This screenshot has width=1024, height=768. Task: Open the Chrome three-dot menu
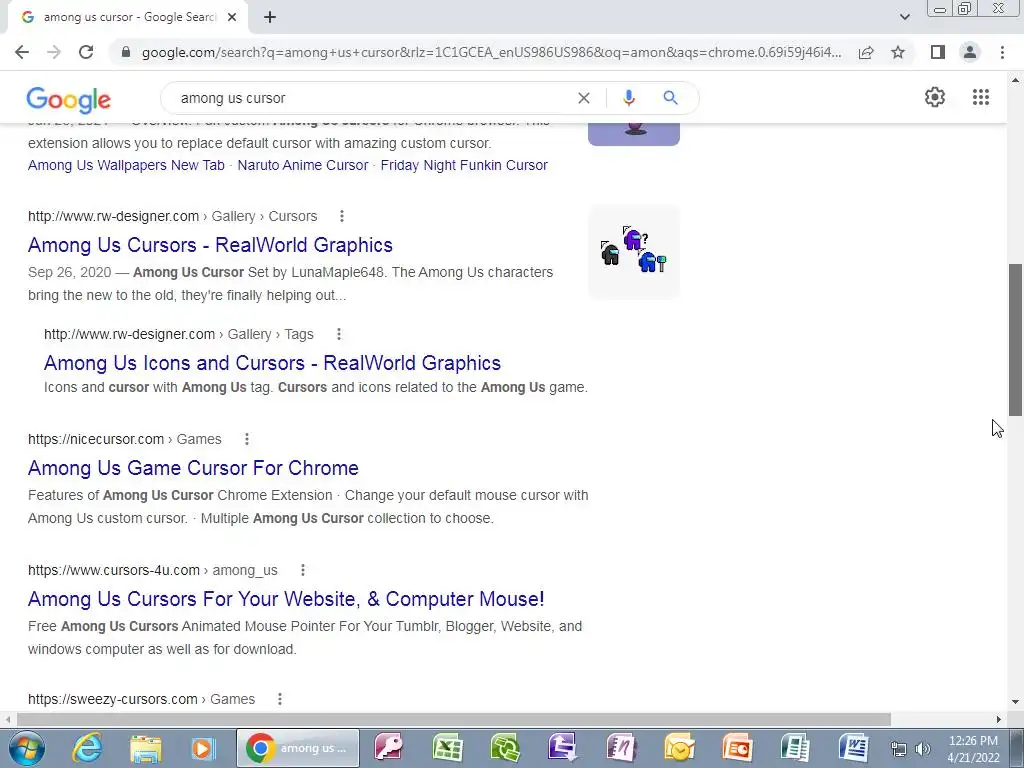pos(1002,52)
